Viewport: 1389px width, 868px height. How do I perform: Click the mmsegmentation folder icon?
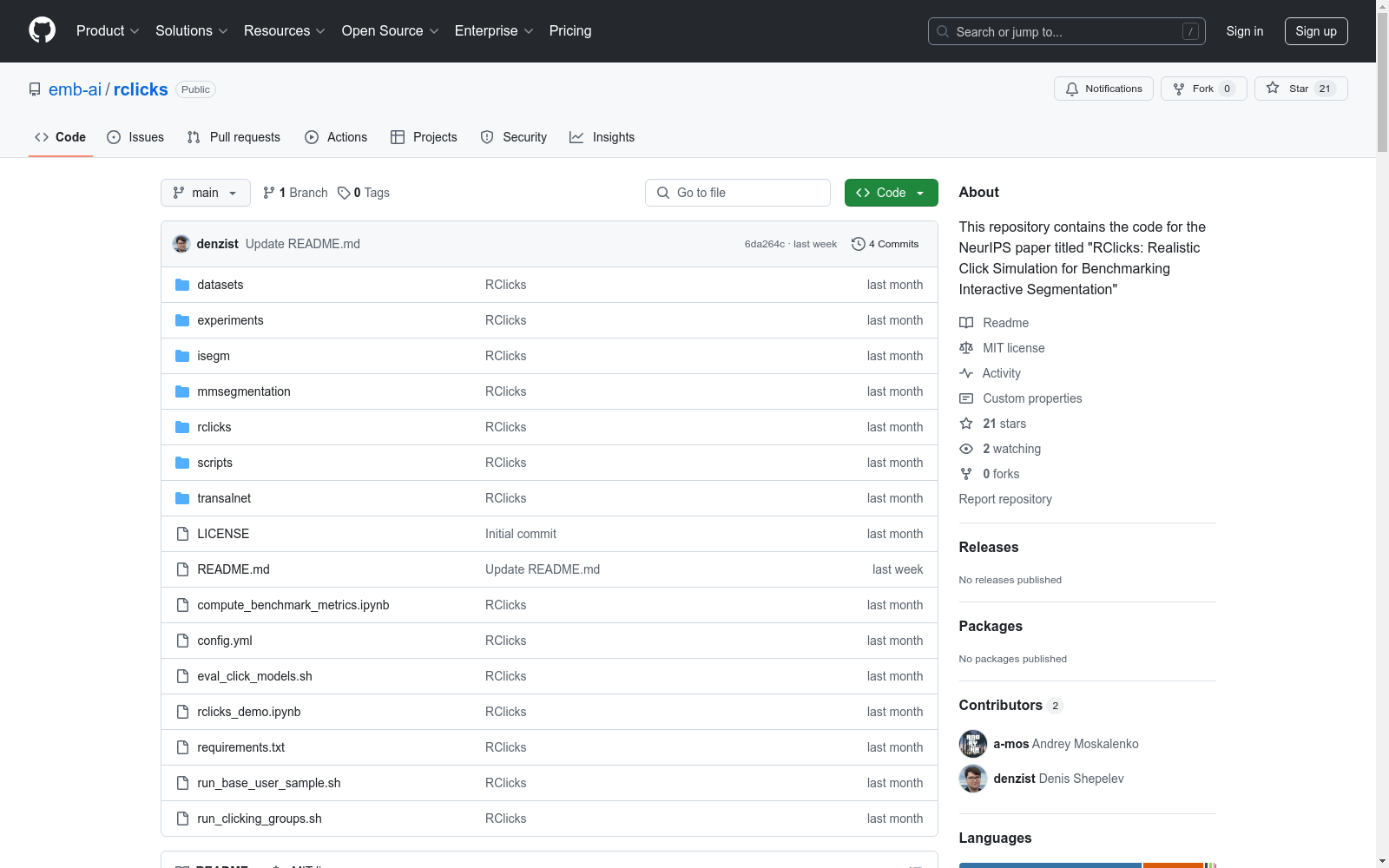[182, 391]
